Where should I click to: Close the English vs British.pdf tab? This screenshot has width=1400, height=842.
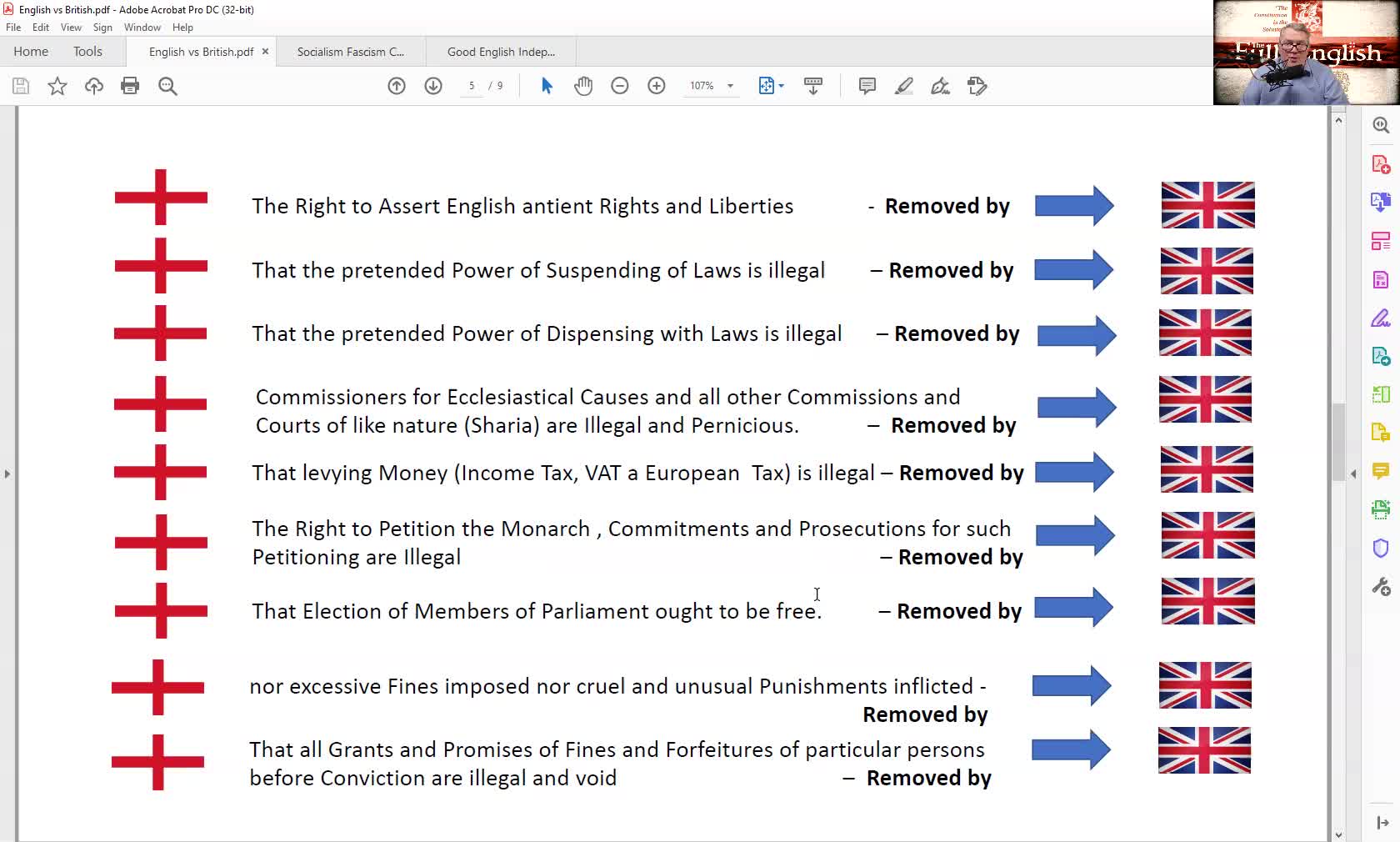pos(265,52)
